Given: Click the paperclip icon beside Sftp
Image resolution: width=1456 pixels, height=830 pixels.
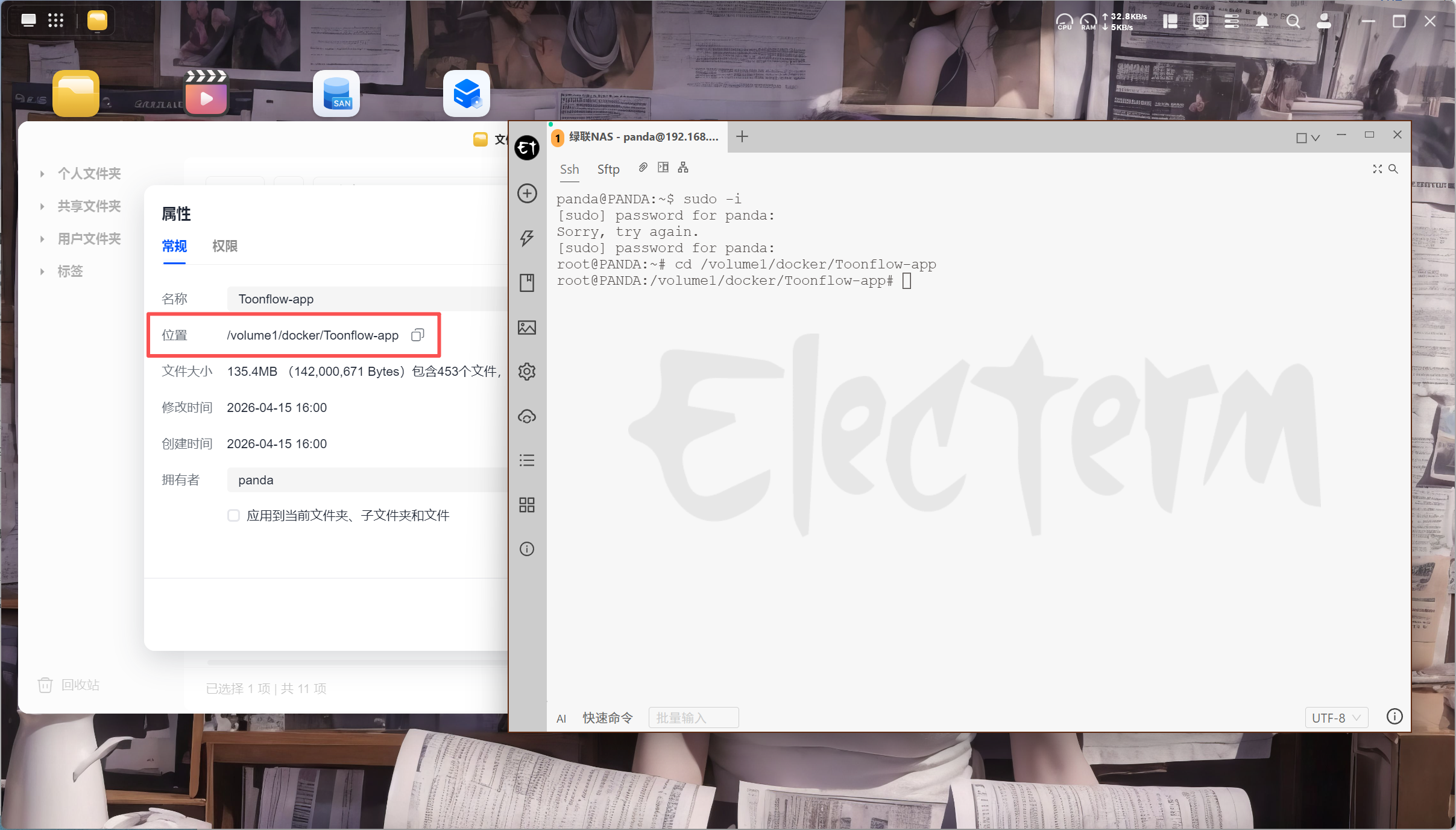Looking at the screenshot, I should point(643,168).
